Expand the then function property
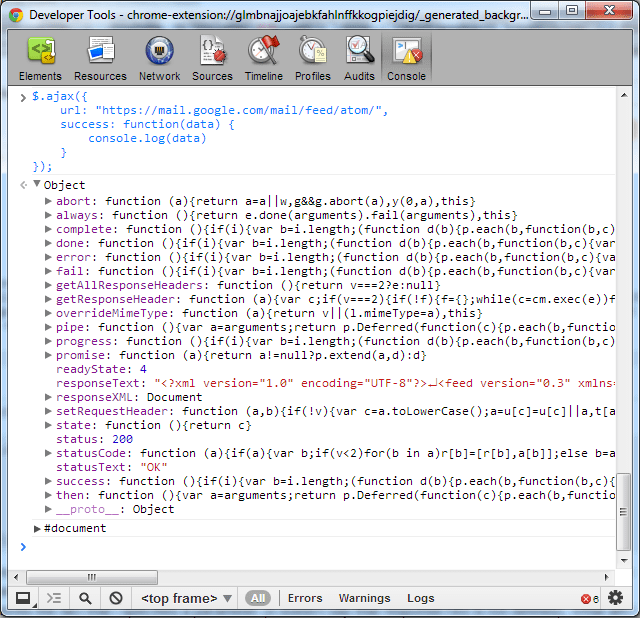Image resolution: width=640 pixels, height=618 pixels. [x=48, y=495]
